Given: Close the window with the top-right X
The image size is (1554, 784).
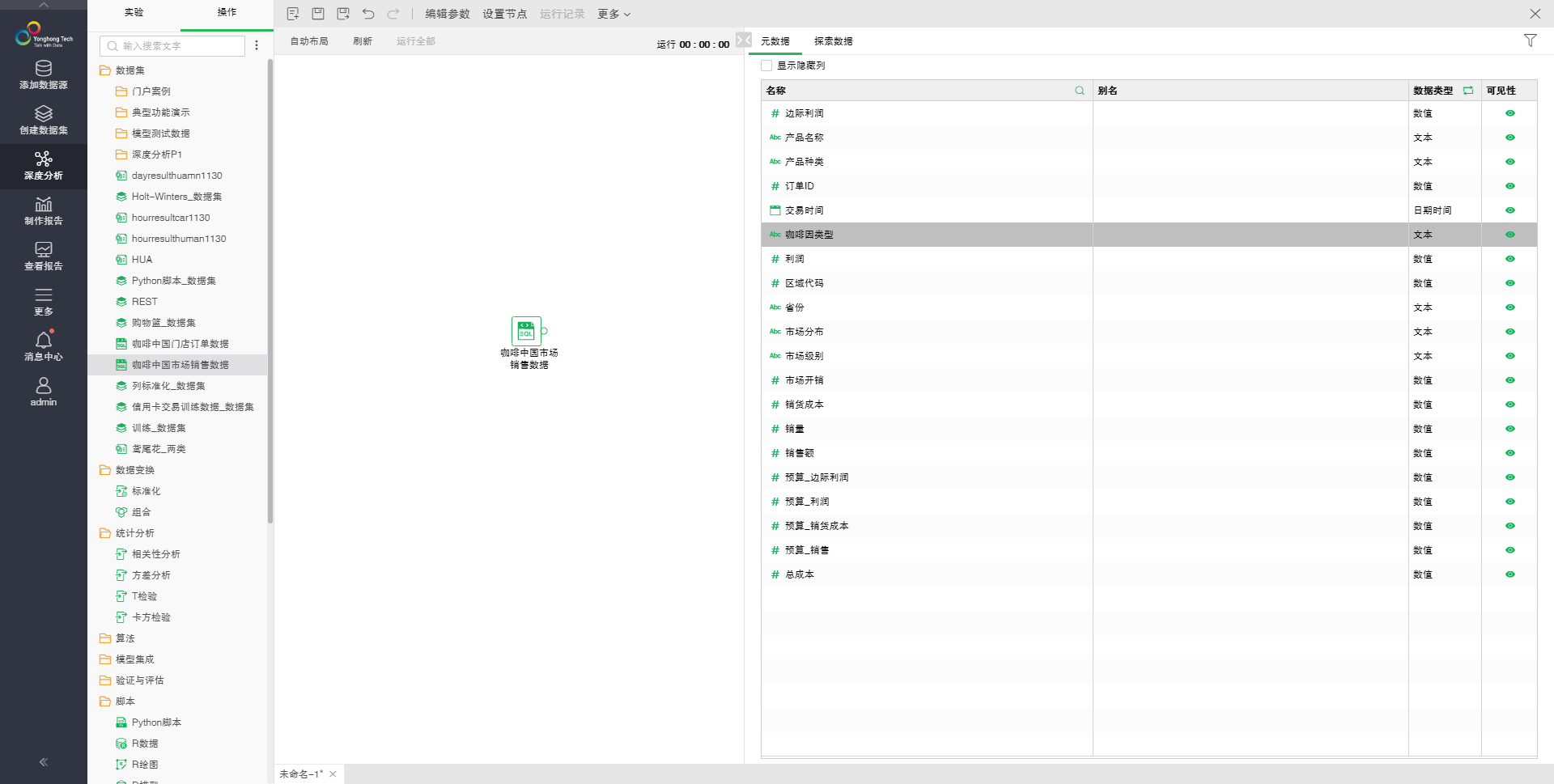Looking at the screenshot, I should point(1535,14).
